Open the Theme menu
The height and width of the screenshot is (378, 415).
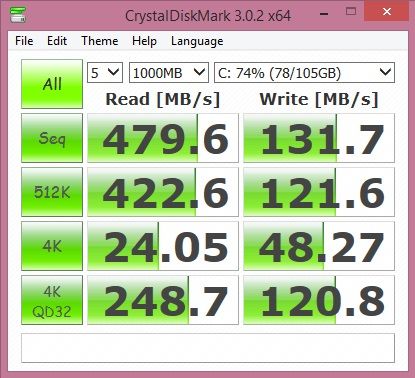[100, 41]
